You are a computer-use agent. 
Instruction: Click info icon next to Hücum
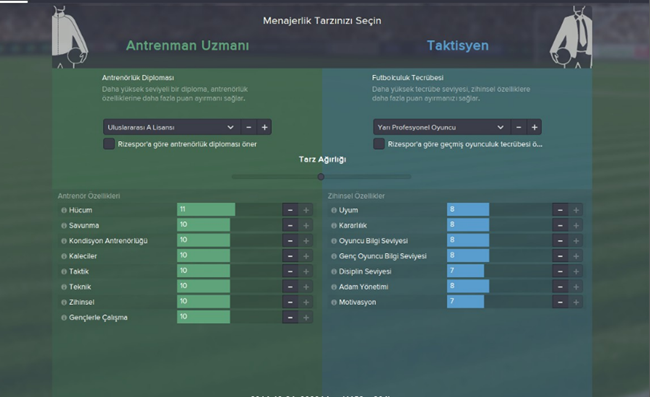pyautogui.click(x=64, y=210)
